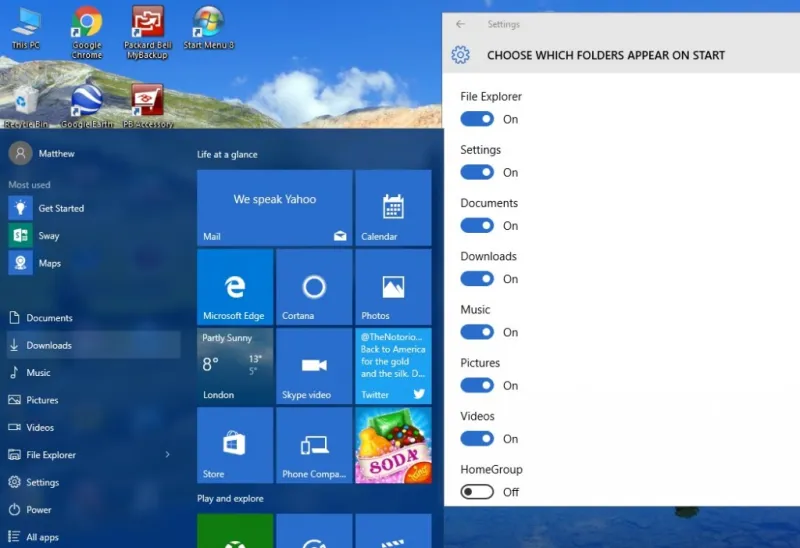Launch Google Earth desktop shortcut
This screenshot has height=548, width=800.
[87, 106]
